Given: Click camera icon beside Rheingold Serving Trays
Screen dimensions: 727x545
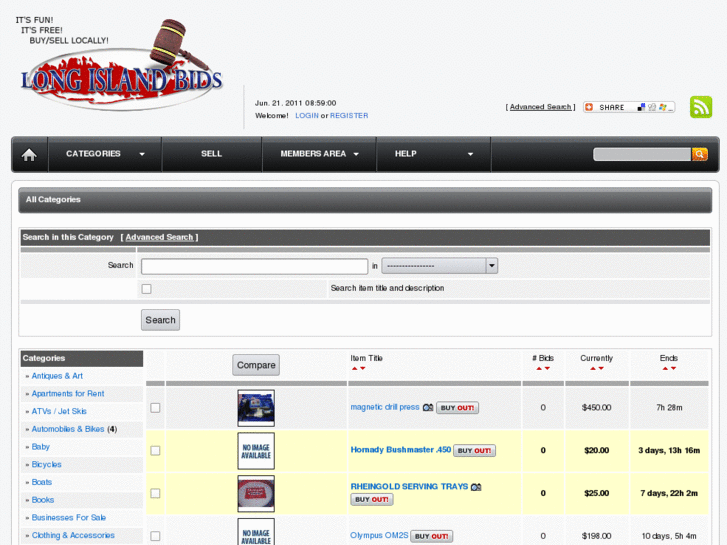Looking at the screenshot, I should [476, 487].
